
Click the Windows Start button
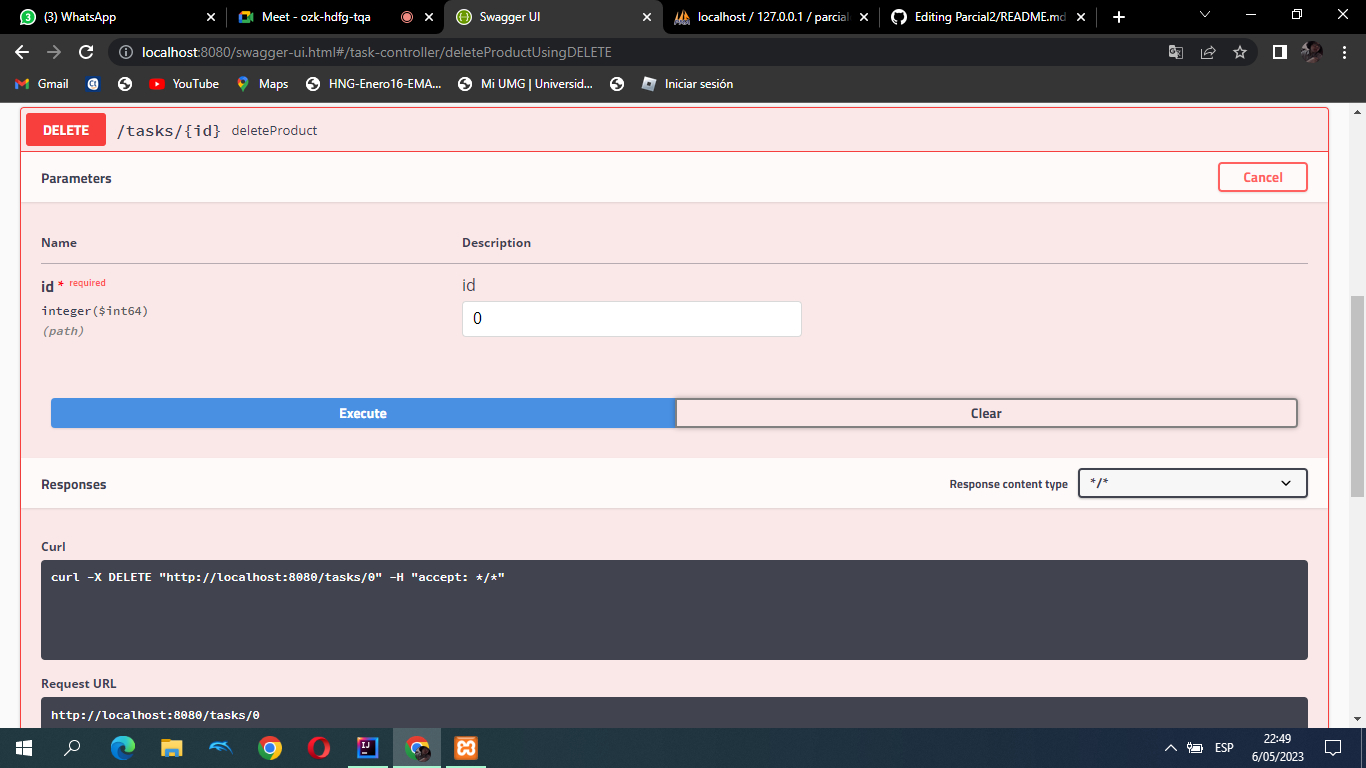click(x=21, y=747)
